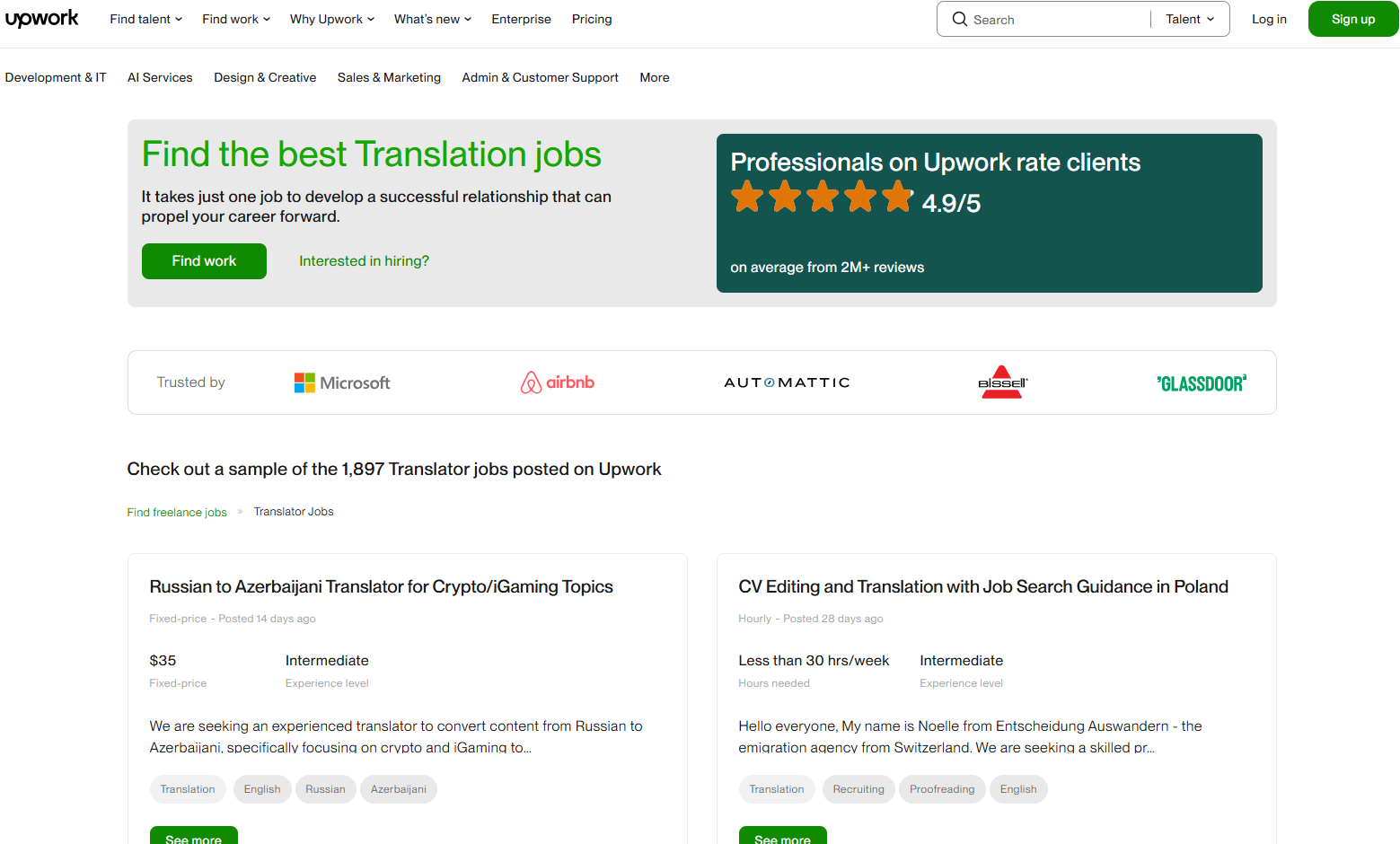Click the search magnifier icon
This screenshot has width=1400, height=844.
(x=959, y=19)
